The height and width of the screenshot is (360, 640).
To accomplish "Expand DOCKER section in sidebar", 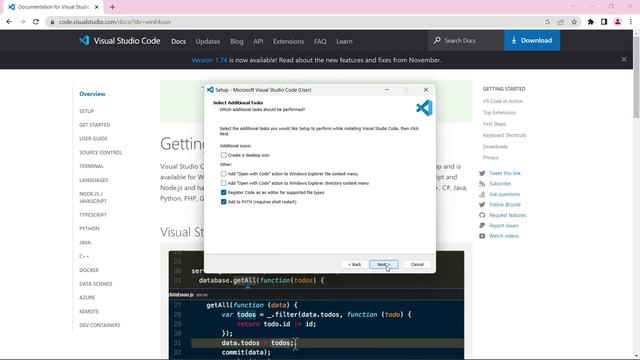I will [89, 270].
